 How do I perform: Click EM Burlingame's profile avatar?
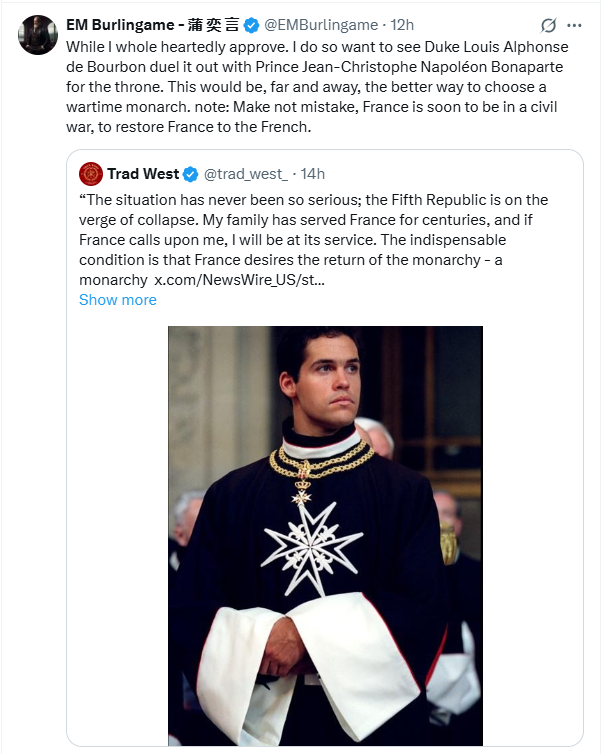click(38, 35)
